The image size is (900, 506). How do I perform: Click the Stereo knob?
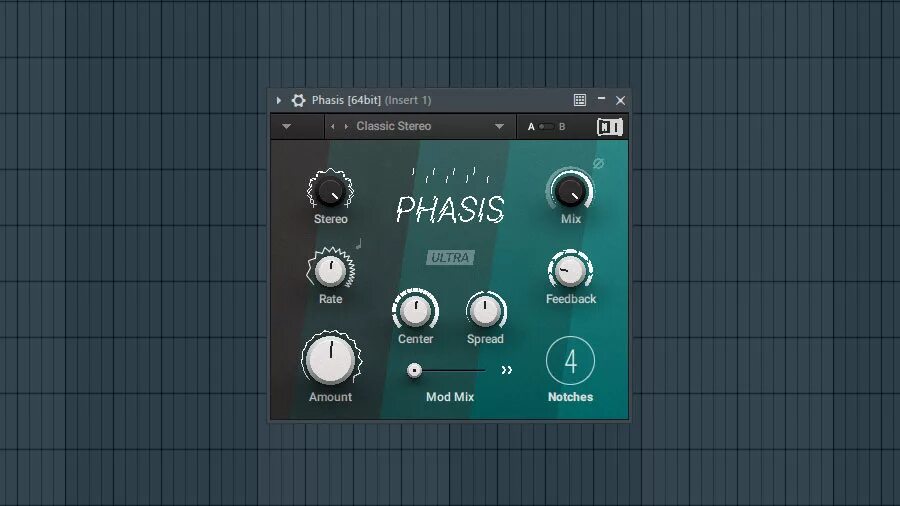pos(330,190)
